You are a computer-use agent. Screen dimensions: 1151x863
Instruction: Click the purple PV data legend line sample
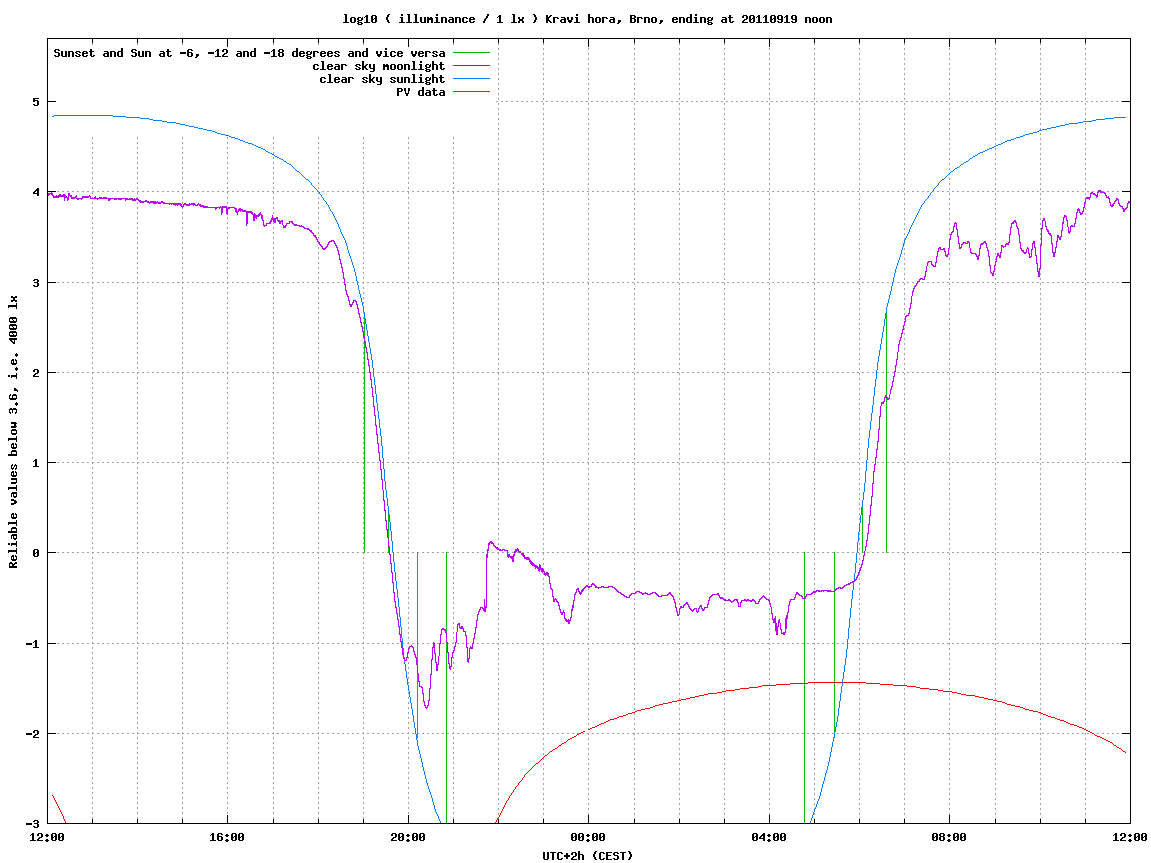click(x=471, y=92)
